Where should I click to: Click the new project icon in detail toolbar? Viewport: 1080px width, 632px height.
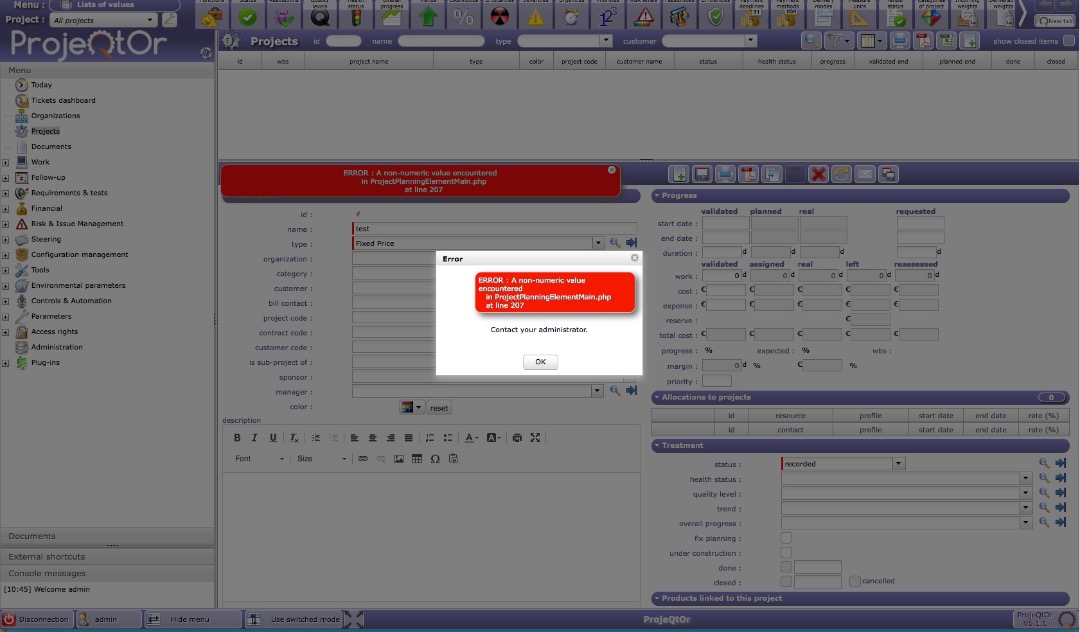pos(679,174)
